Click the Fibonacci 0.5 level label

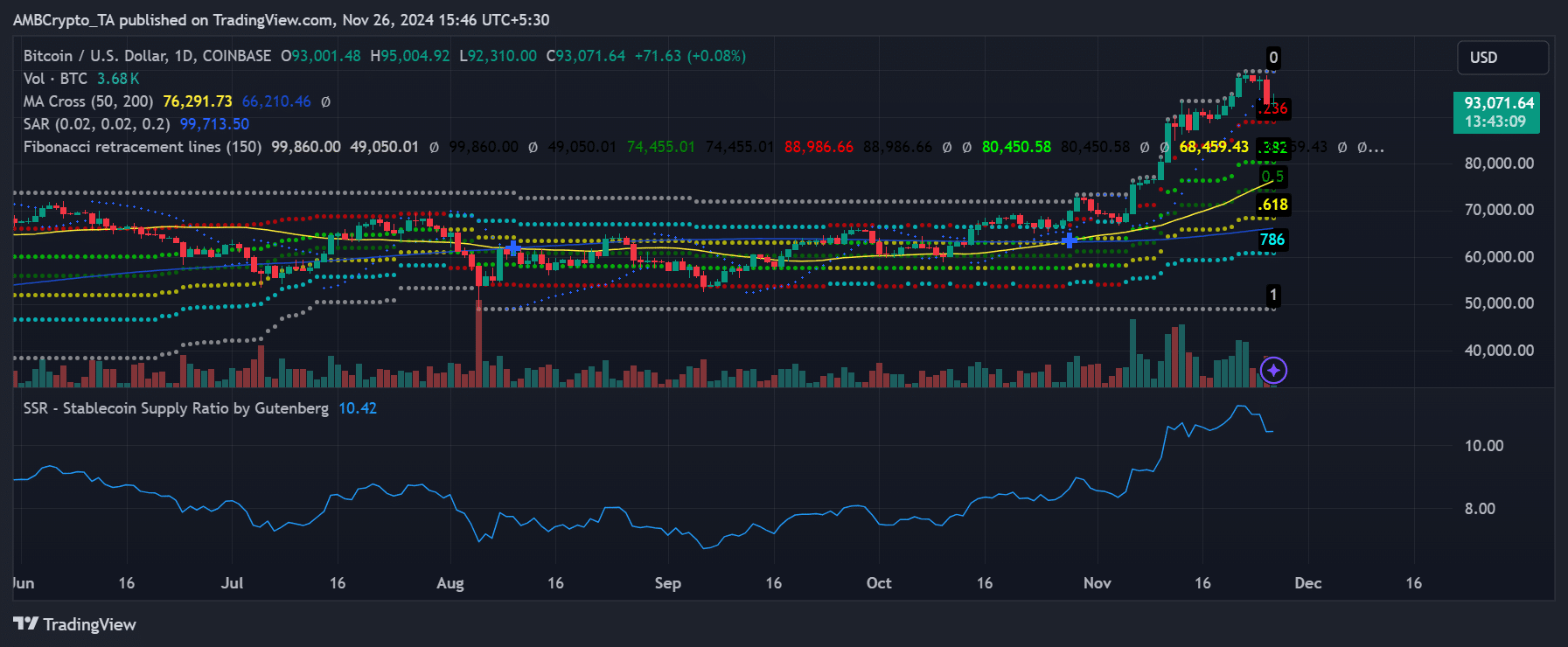click(1272, 177)
